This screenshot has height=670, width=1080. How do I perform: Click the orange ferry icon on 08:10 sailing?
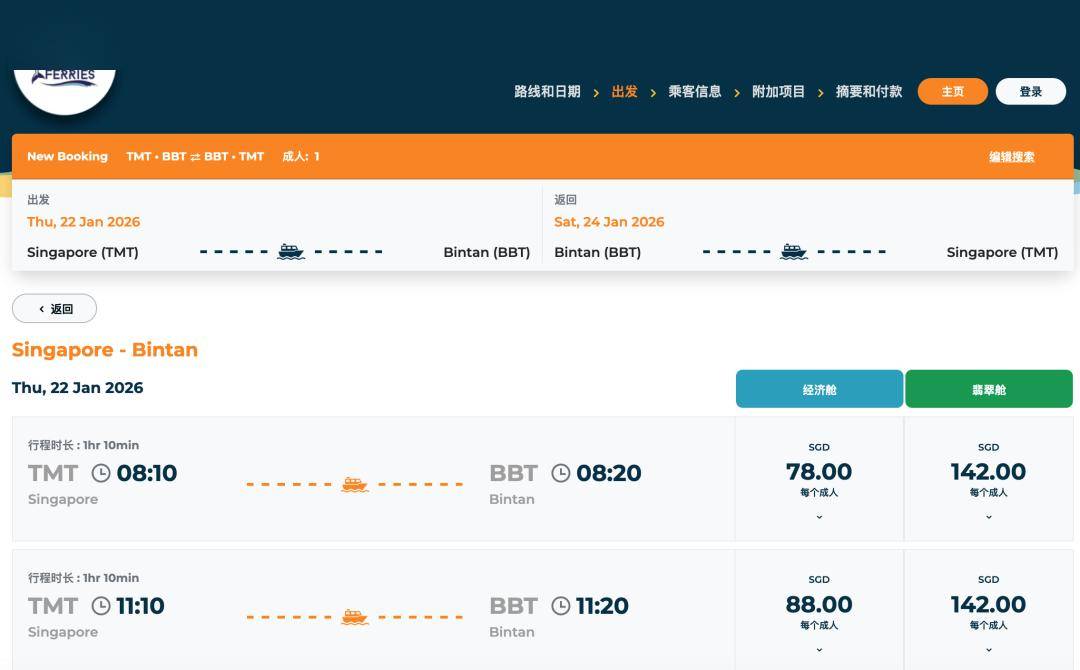coord(355,485)
